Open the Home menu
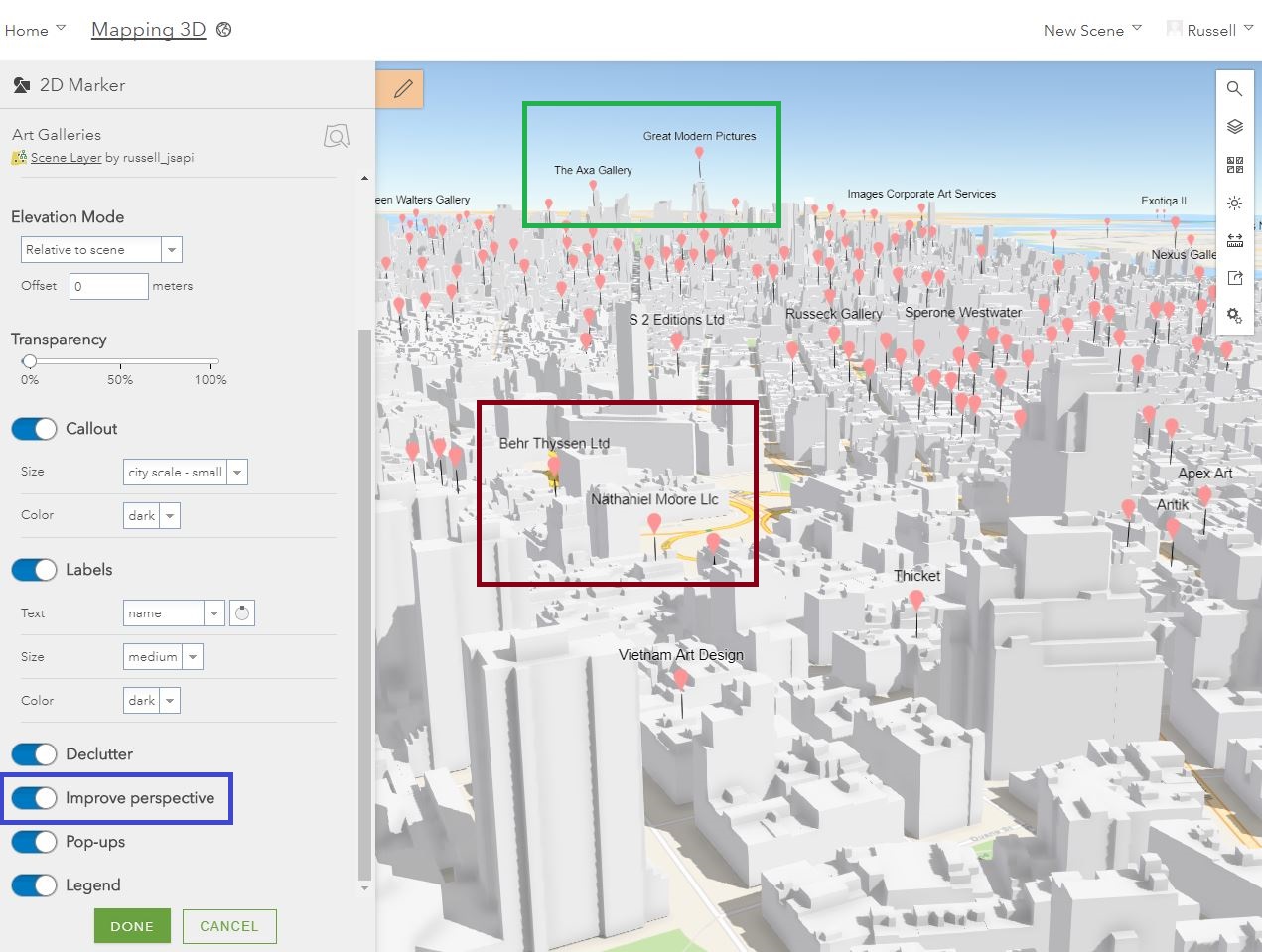Screen dimensions: 1262x952 (35, 30)
